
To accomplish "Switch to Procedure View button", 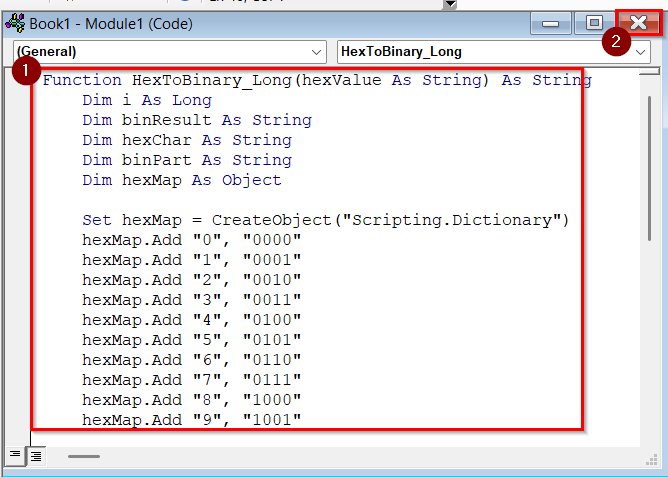I will (x=15, y=455).
